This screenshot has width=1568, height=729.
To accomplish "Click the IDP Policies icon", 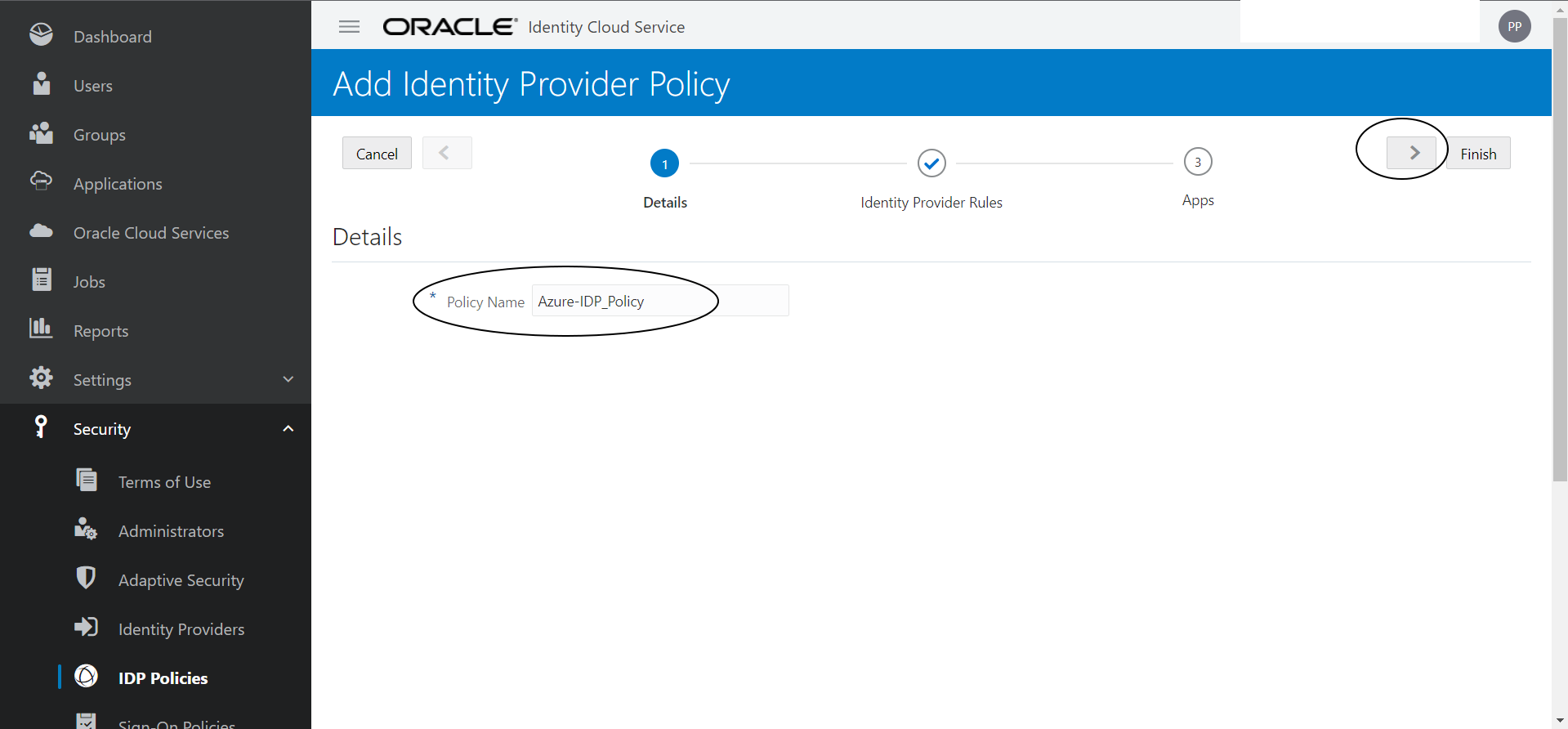I will tap(86, 676).
